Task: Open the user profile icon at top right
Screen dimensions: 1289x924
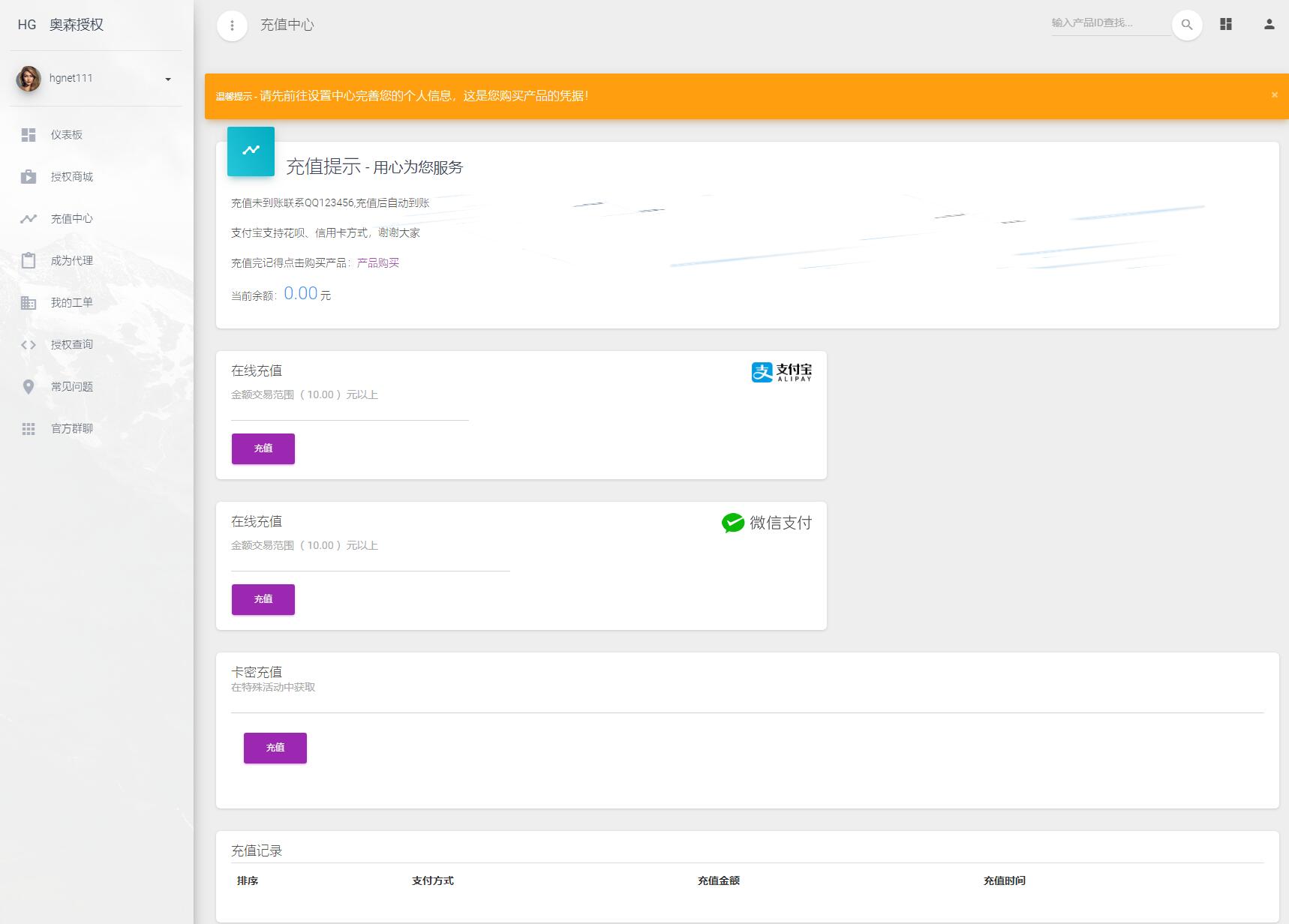Action: pyautogui.click(x=1269, y=25)
